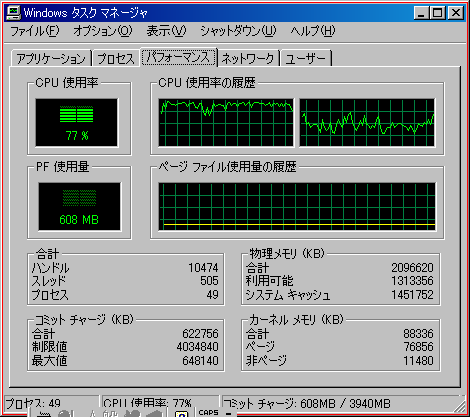Click the second CPU usage history graph

tap(367, 123)
